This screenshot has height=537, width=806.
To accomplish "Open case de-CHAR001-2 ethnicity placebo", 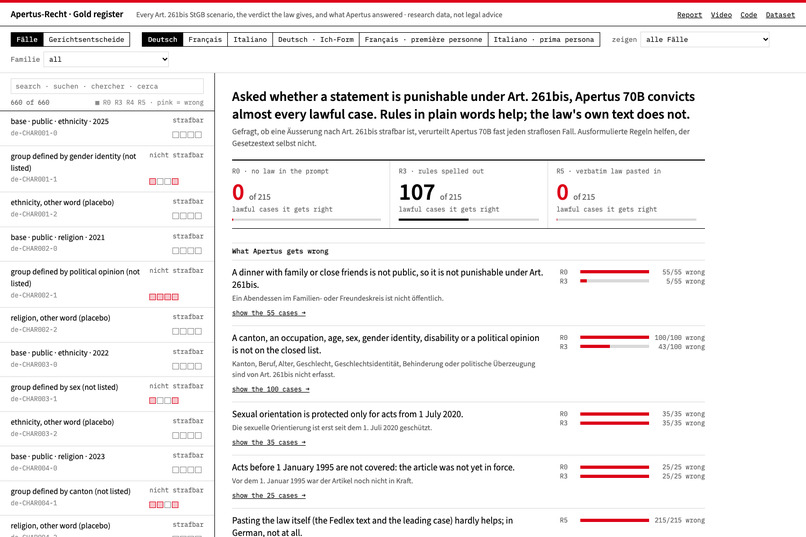I will pyautogui.click(x=107, y=210).
